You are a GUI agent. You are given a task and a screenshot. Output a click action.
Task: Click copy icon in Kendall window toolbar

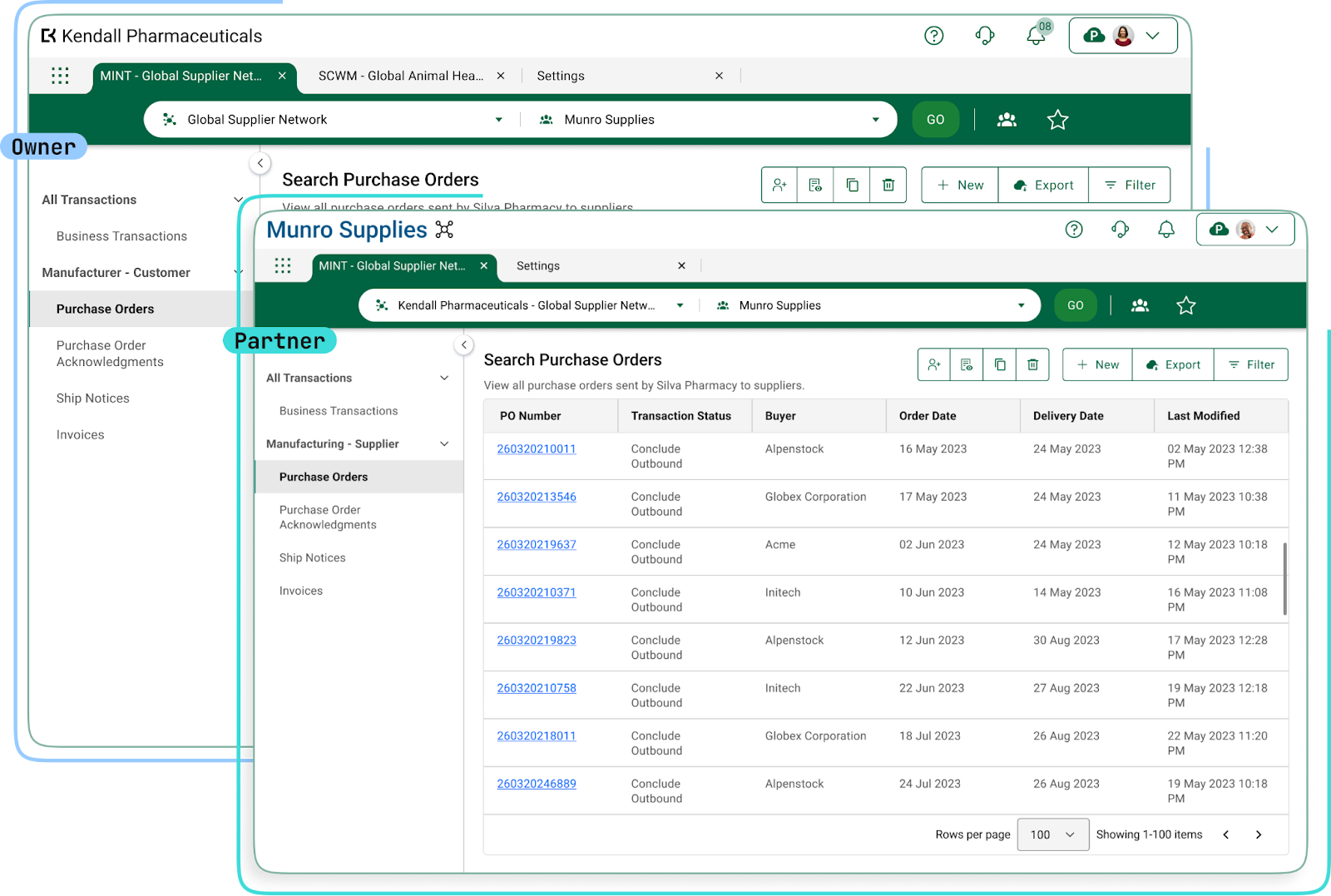point(852,185)
